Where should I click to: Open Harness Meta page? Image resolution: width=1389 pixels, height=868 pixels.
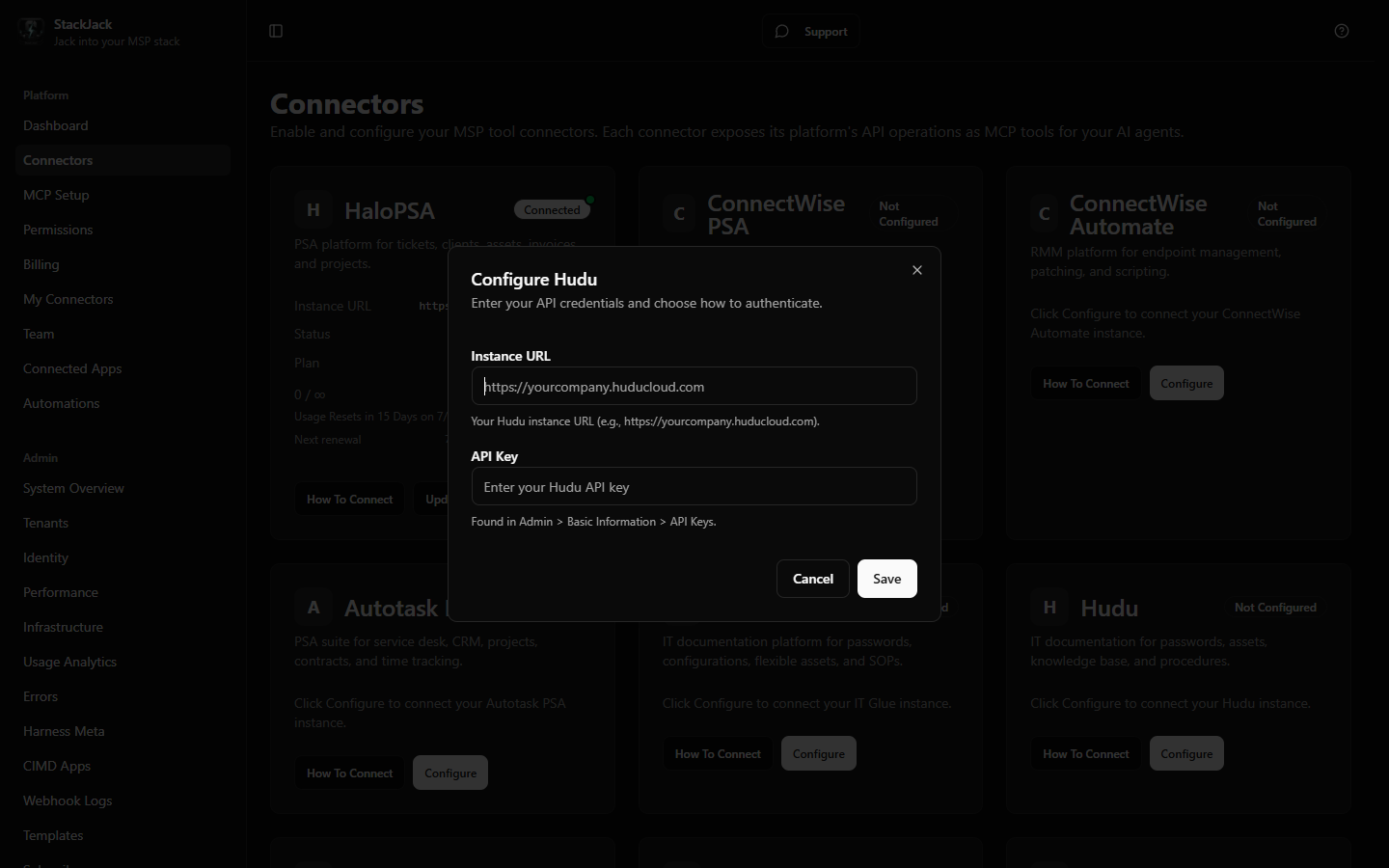123,731
